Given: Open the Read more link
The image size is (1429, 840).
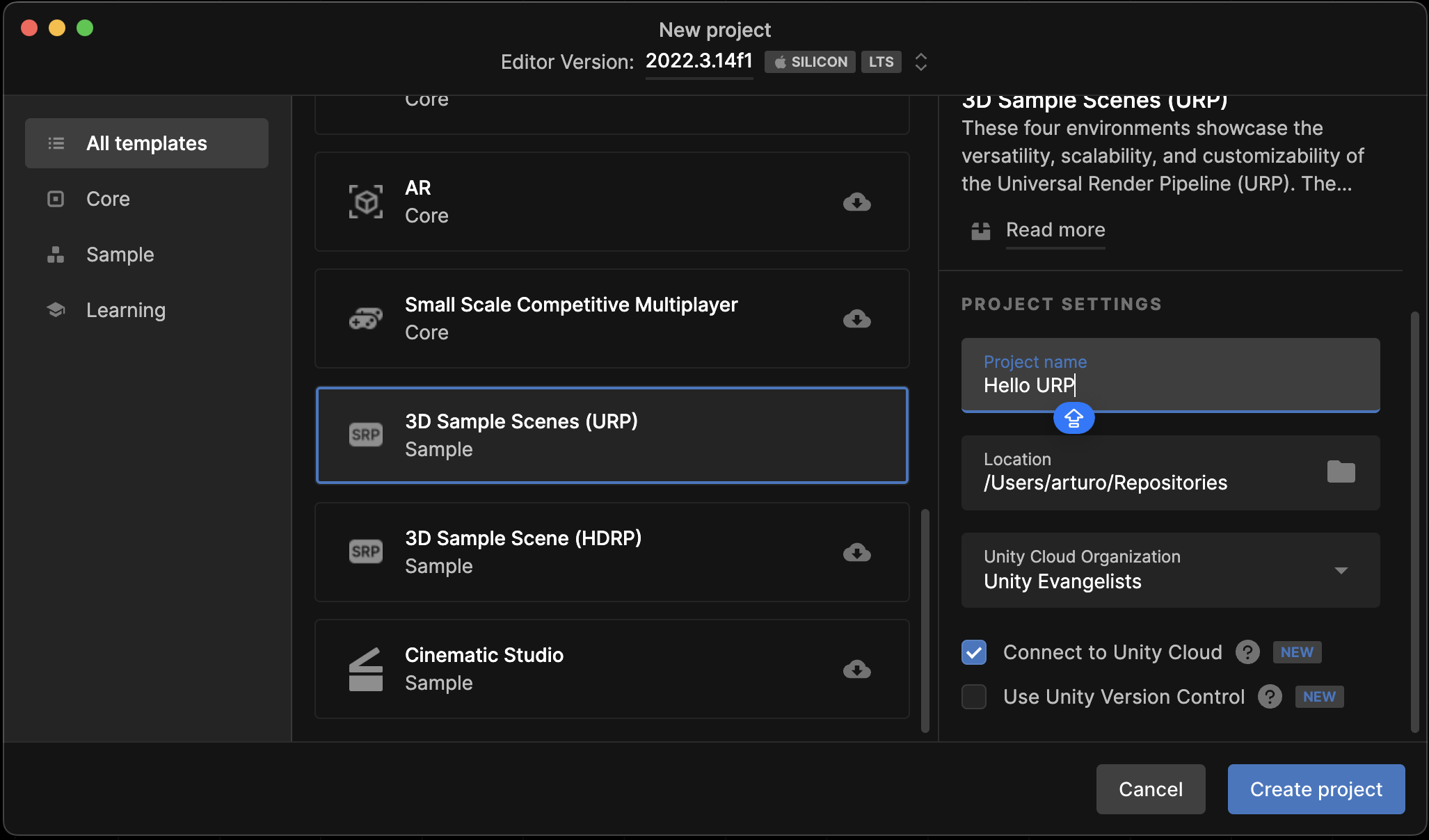Looking at the screenshot, I should (1055, 230).
